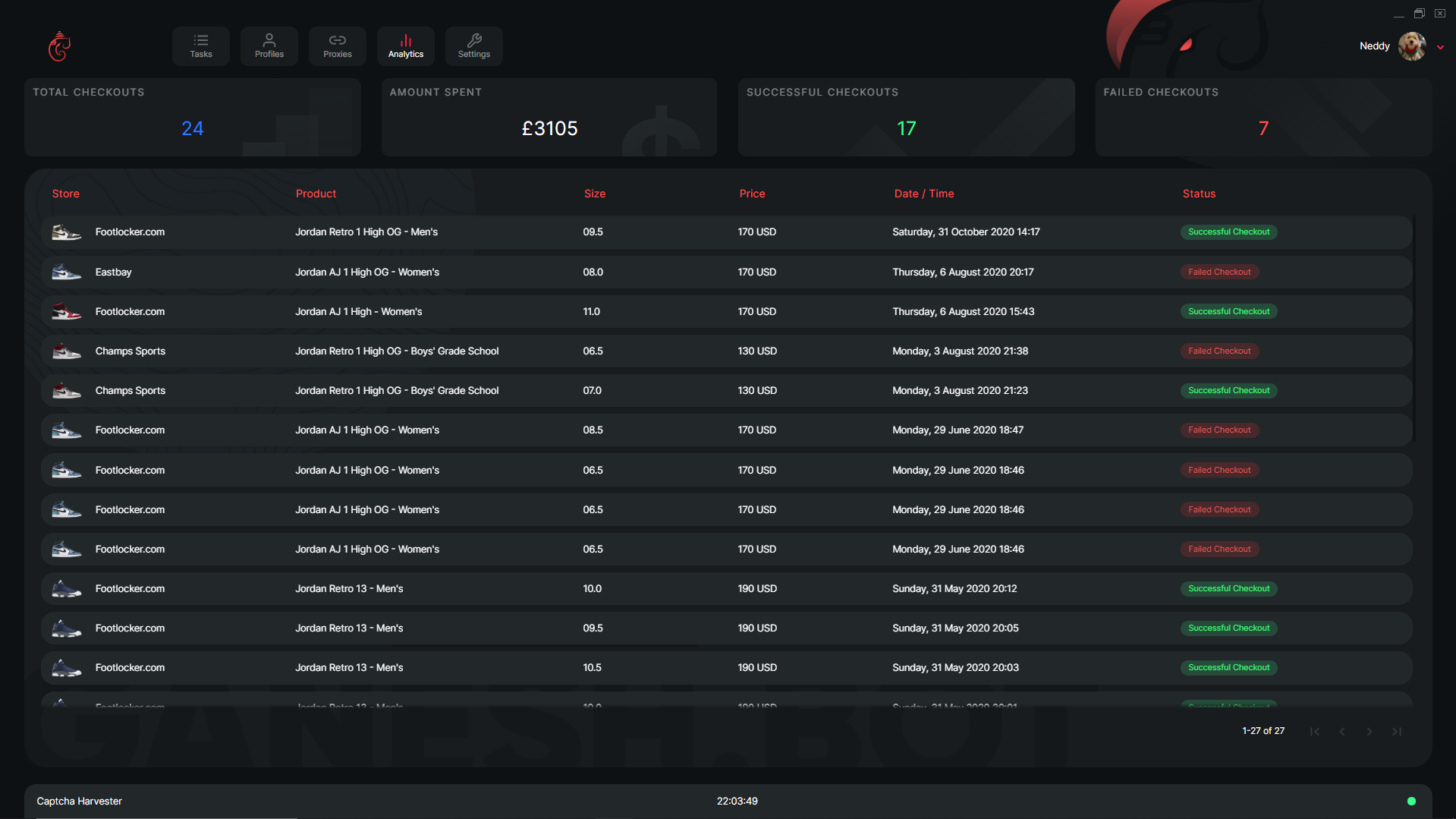
Task: Click the vertical scrollbar of the checkout table
Action: (1415, 326)
